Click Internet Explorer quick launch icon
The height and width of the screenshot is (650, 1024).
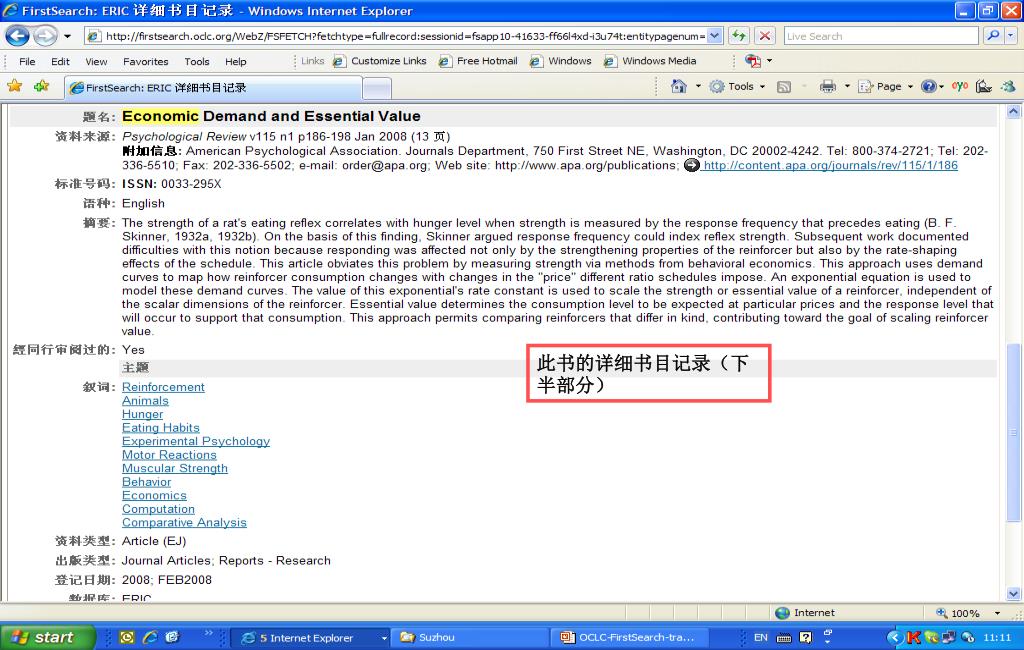(x=150, y=638)
